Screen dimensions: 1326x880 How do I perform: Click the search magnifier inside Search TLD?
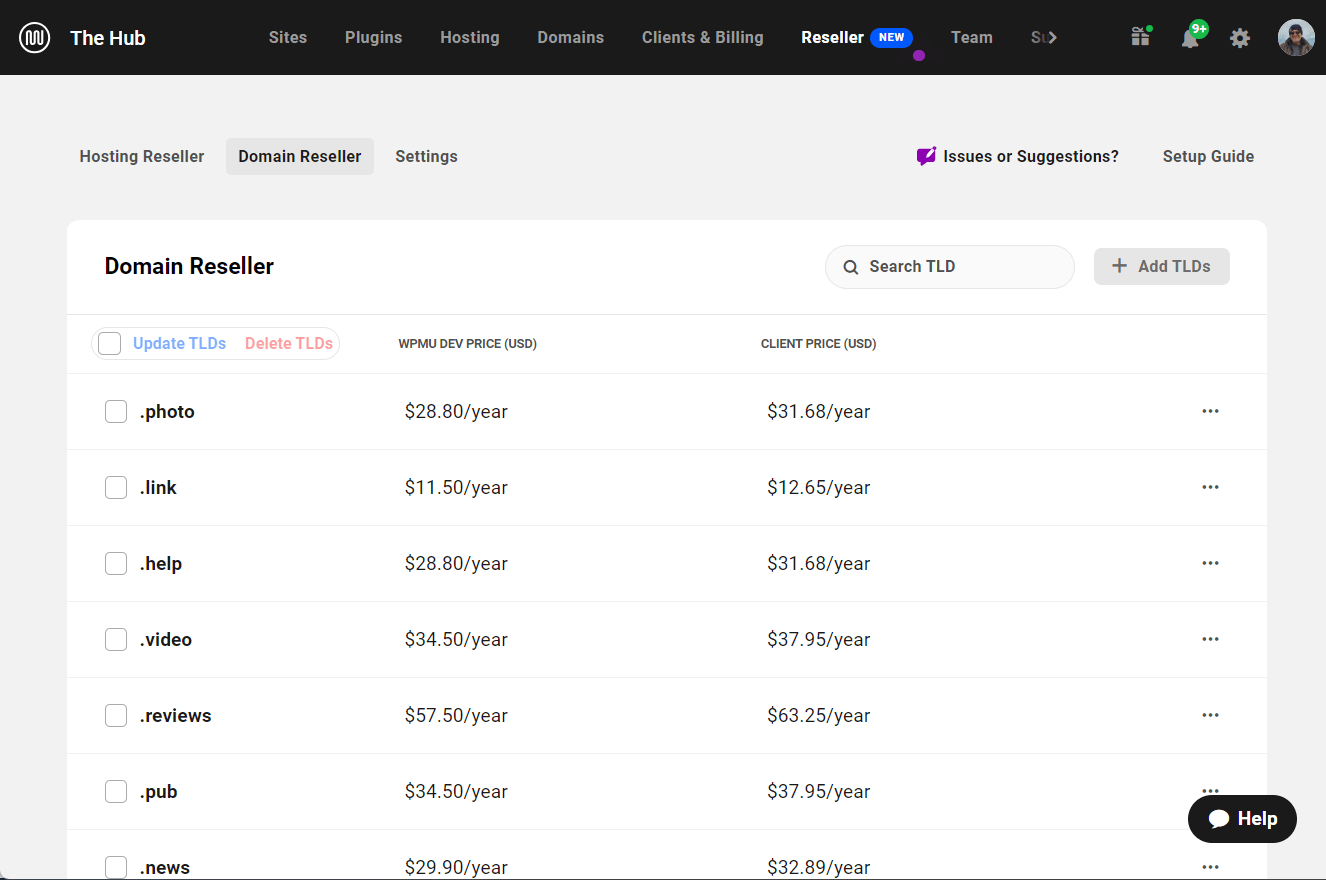coord(851,266)
